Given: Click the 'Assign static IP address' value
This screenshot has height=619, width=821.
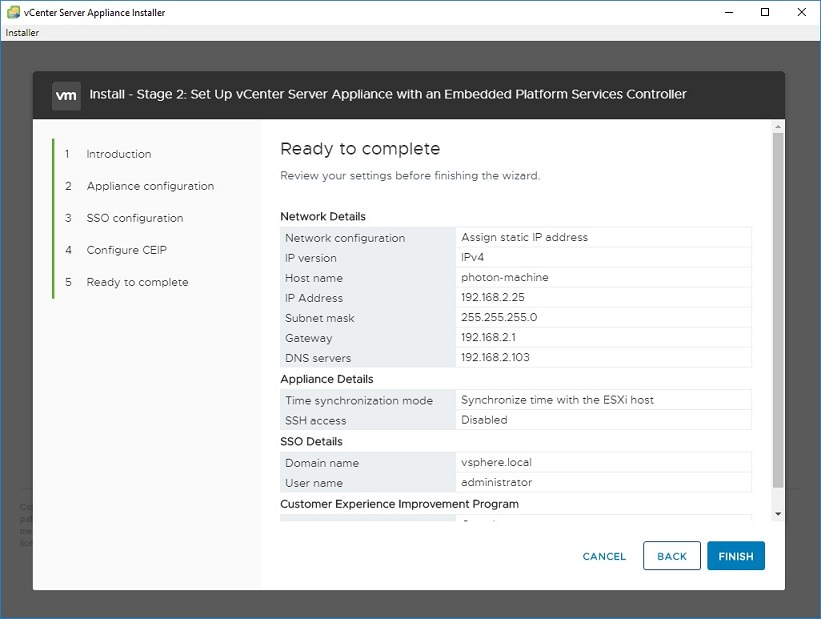Looking at the screenshot, I should tap(524, 237).
